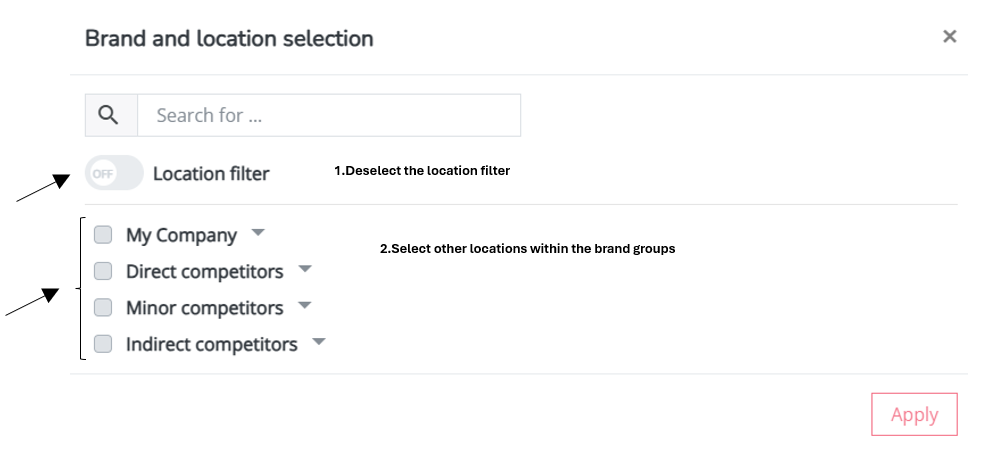The width and height of the screenshot is (990, 450).
Task: Click the magnifying glass search icon
Action: (109, 115)
